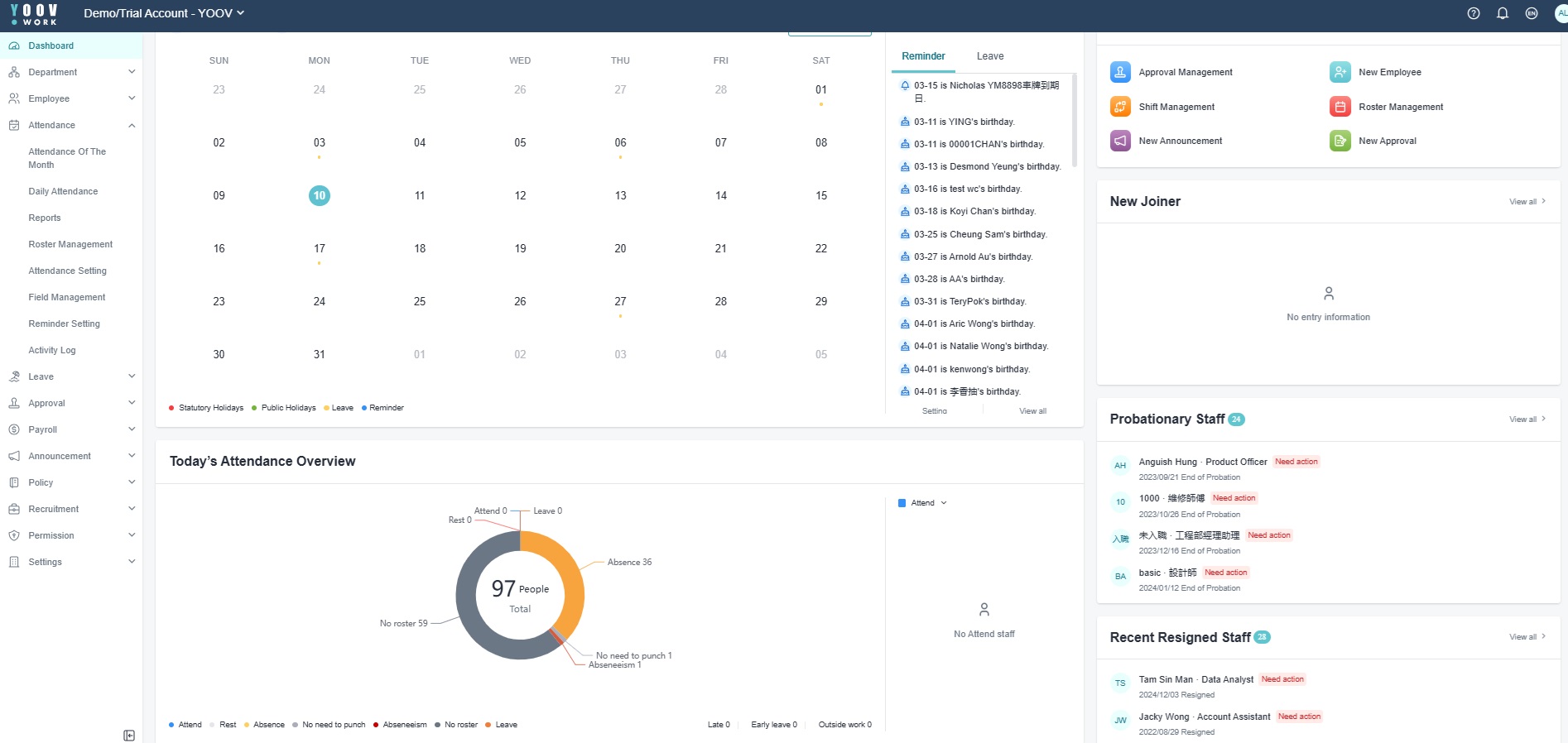Open Daily Attendance in sidebar
Screen dimensions: 1568x743
[63, 191]
